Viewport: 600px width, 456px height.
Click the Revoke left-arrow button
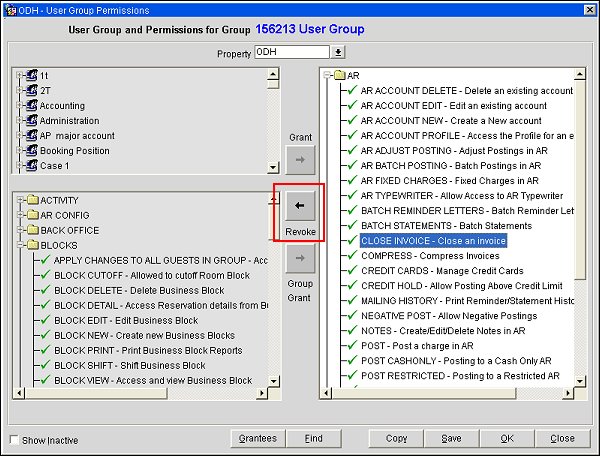pyautogui.click(x=300, y=207)
